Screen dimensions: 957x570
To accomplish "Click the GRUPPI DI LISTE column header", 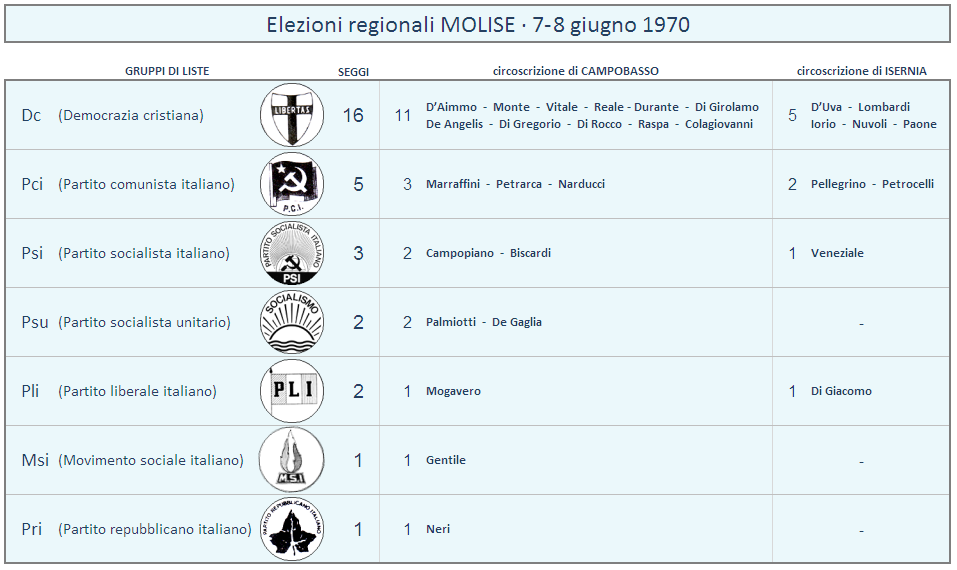I will 167,71.
